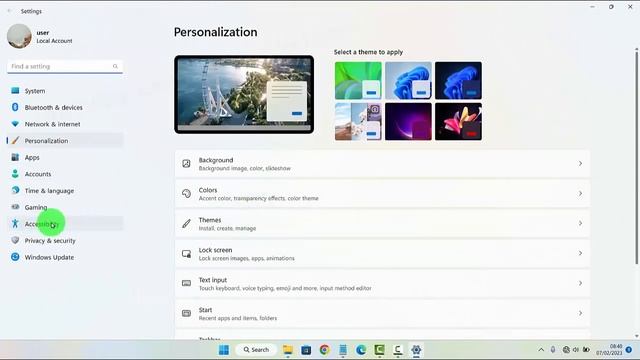Click the Start row icon
This screenshot has height=360, width=640.
[186, 313]
